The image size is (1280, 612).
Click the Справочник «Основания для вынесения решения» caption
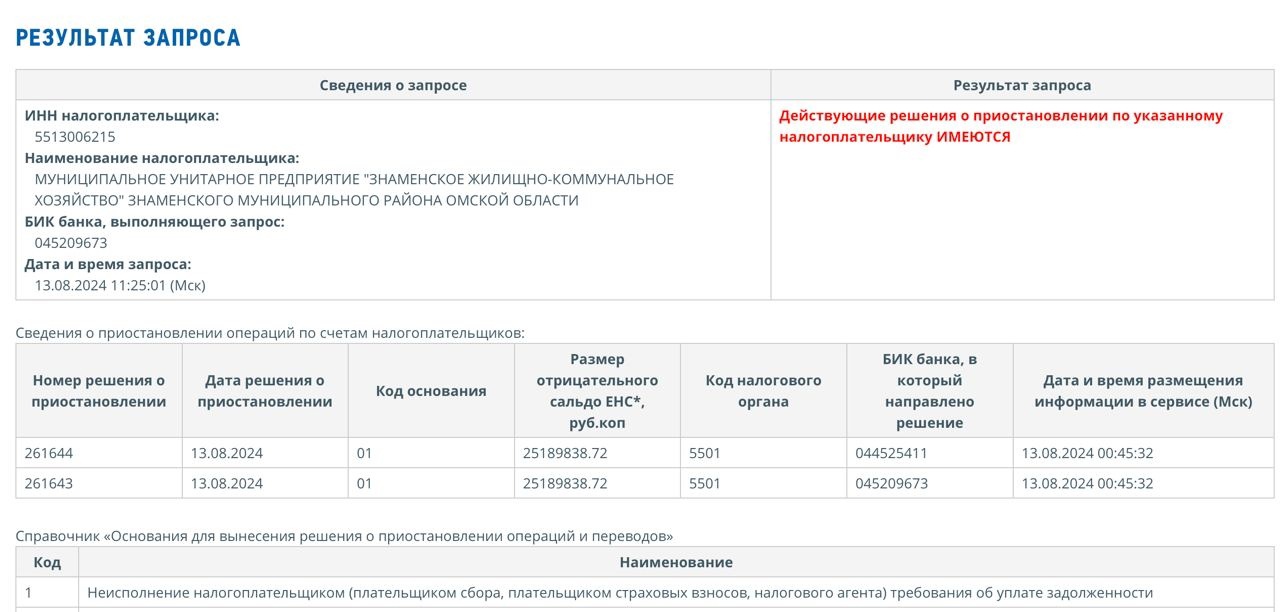pyautogui.click(x=344, y=536)
